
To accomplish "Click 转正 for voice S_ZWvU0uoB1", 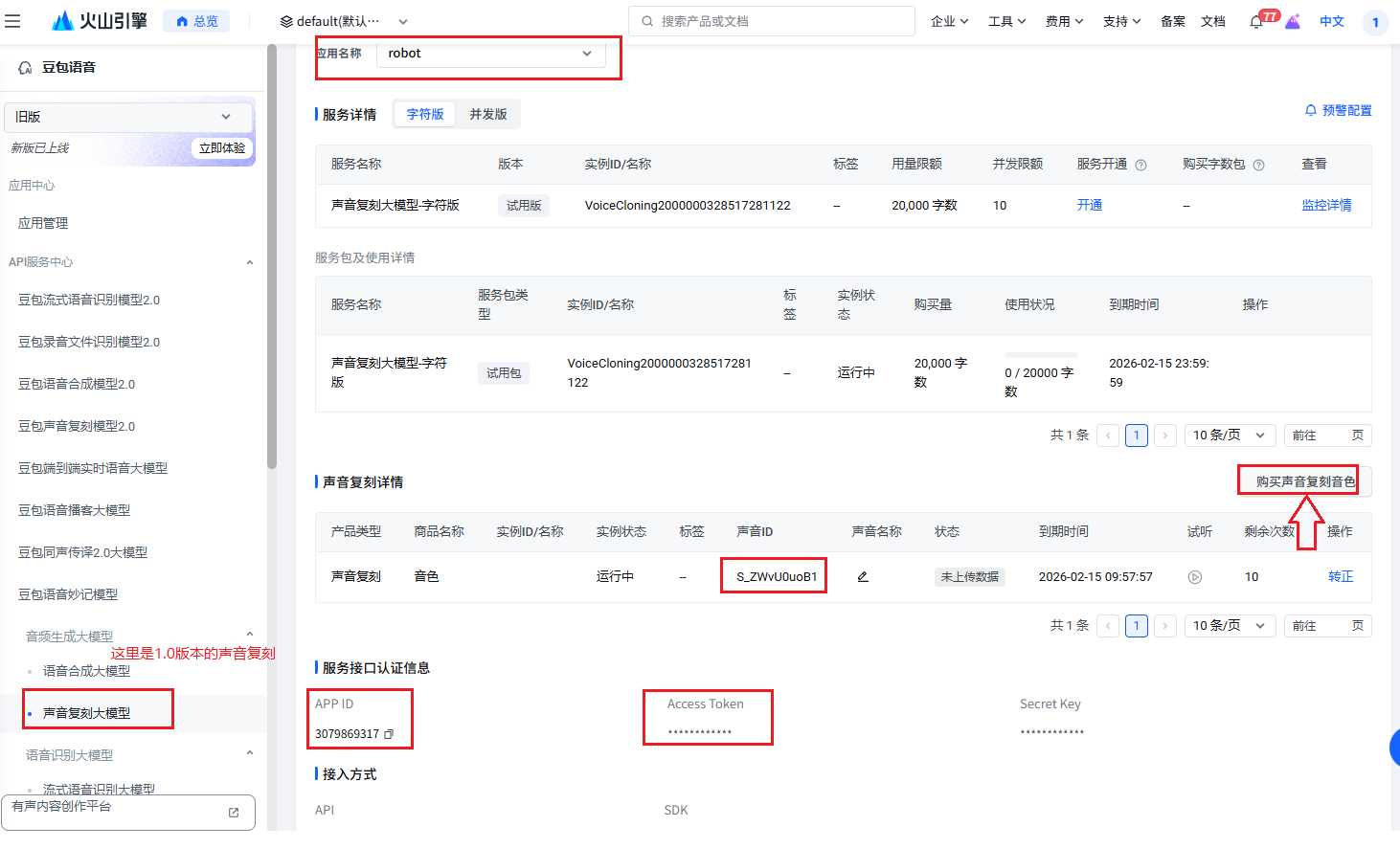I will 1341,576.
